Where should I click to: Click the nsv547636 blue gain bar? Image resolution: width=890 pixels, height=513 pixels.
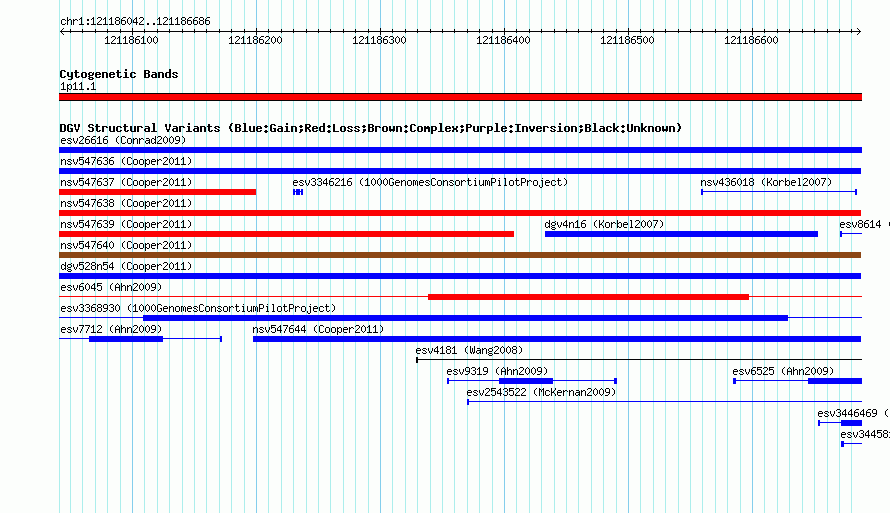[x=460, y=171]
